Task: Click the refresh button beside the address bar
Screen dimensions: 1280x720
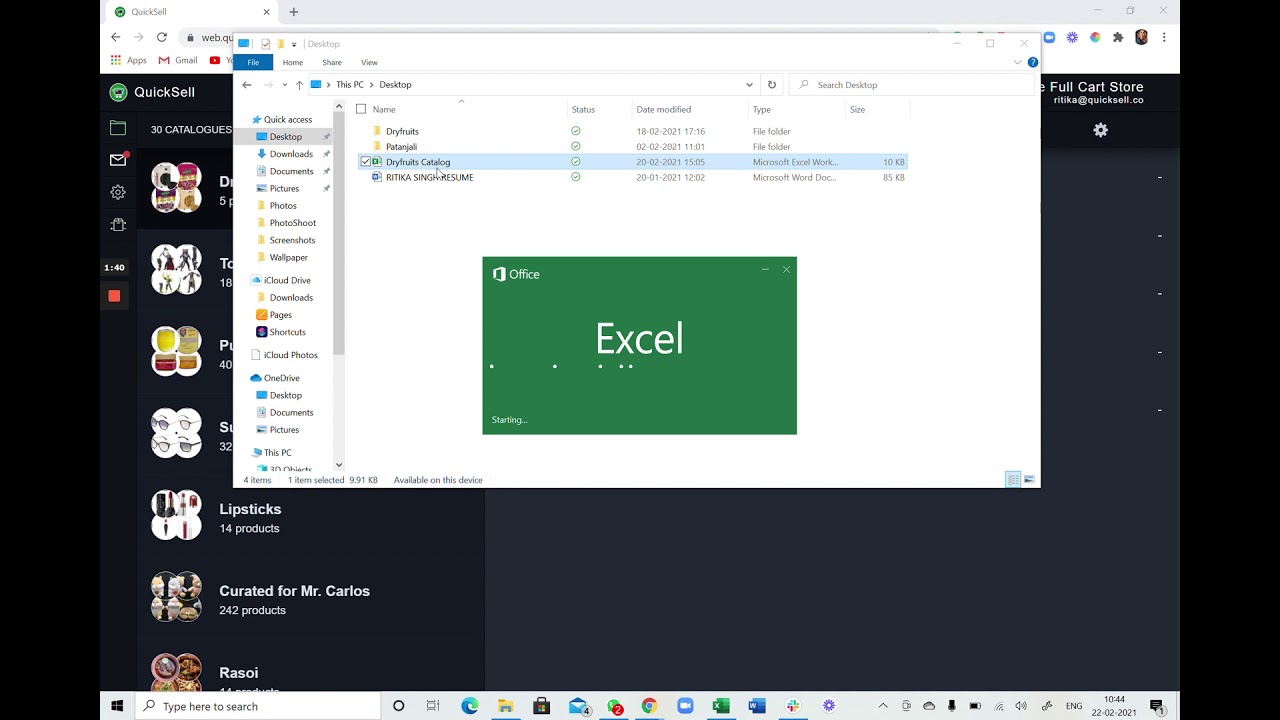Action: tap(771, 85)
